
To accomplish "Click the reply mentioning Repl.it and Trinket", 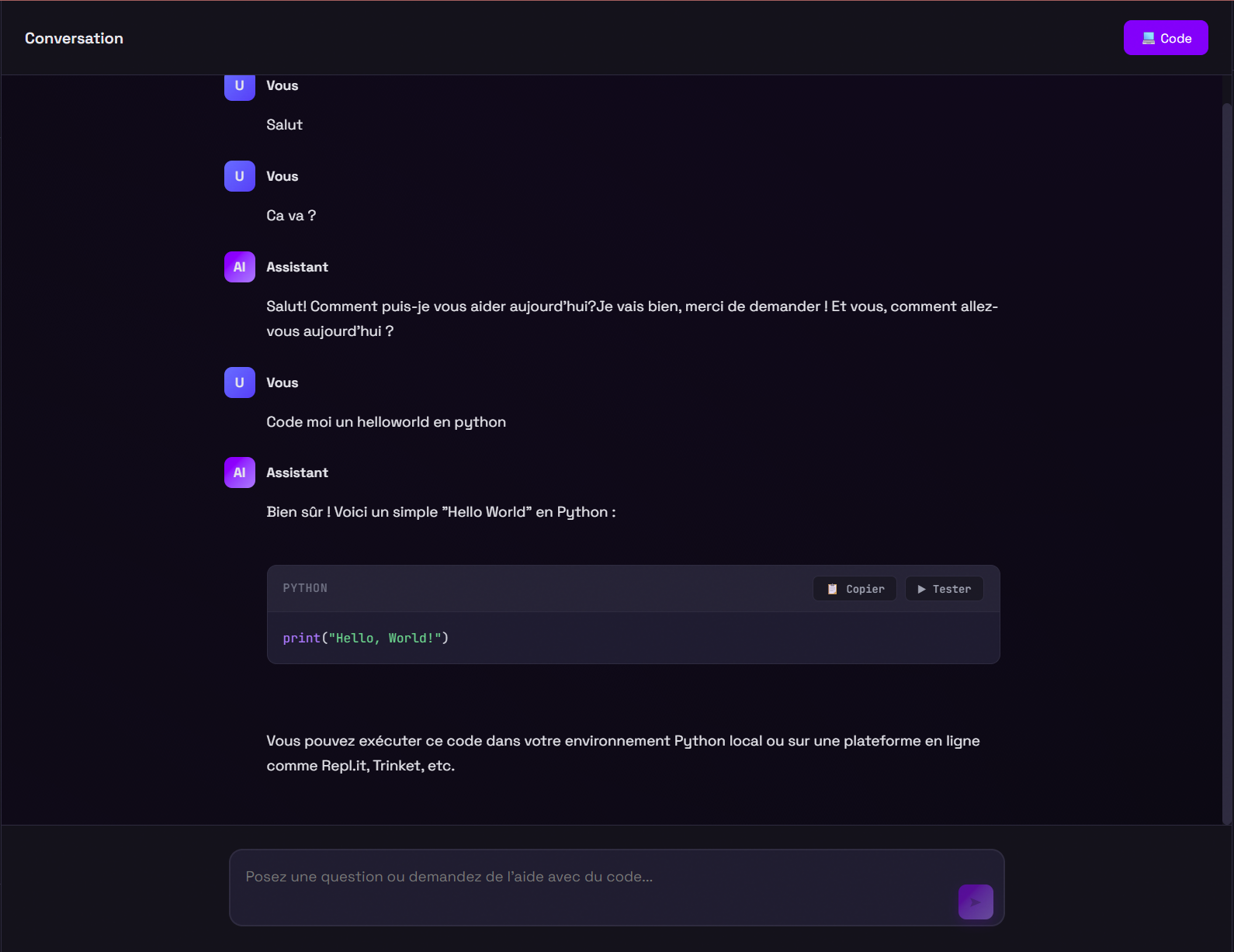I will tap(622, 753).
